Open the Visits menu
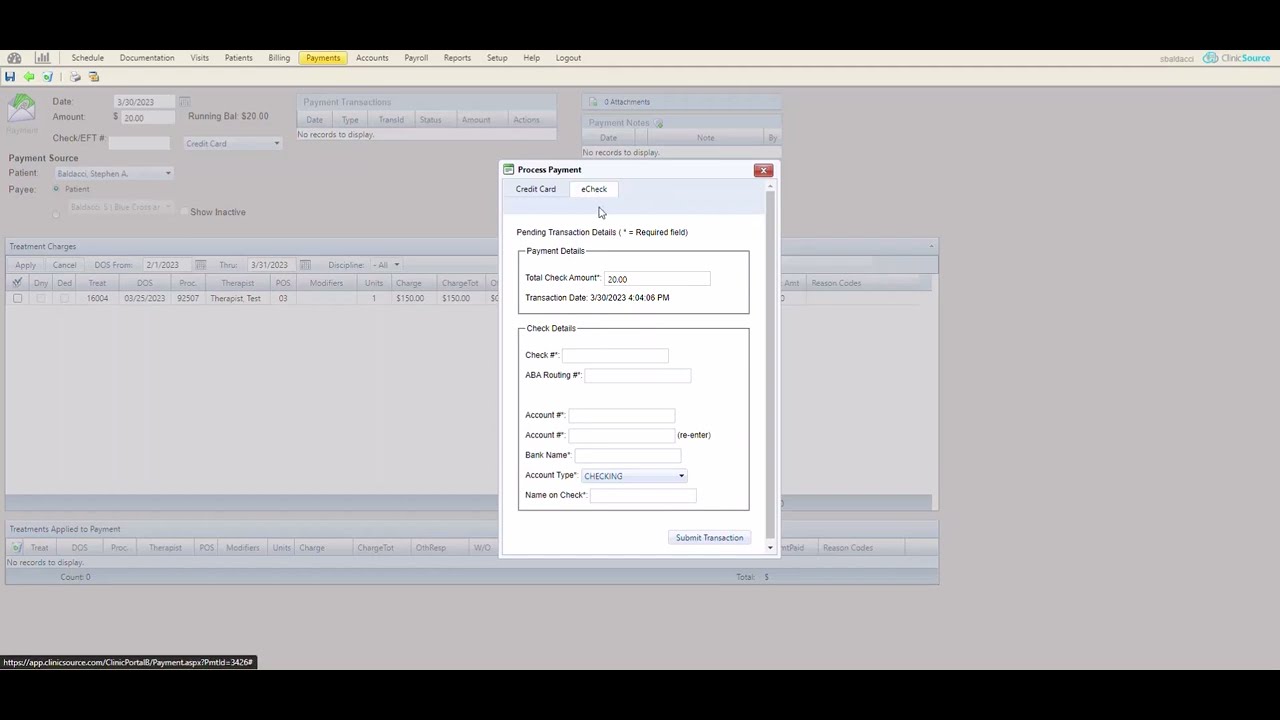Viewport: 1280px width, 720px height. (x=200, y=58)
